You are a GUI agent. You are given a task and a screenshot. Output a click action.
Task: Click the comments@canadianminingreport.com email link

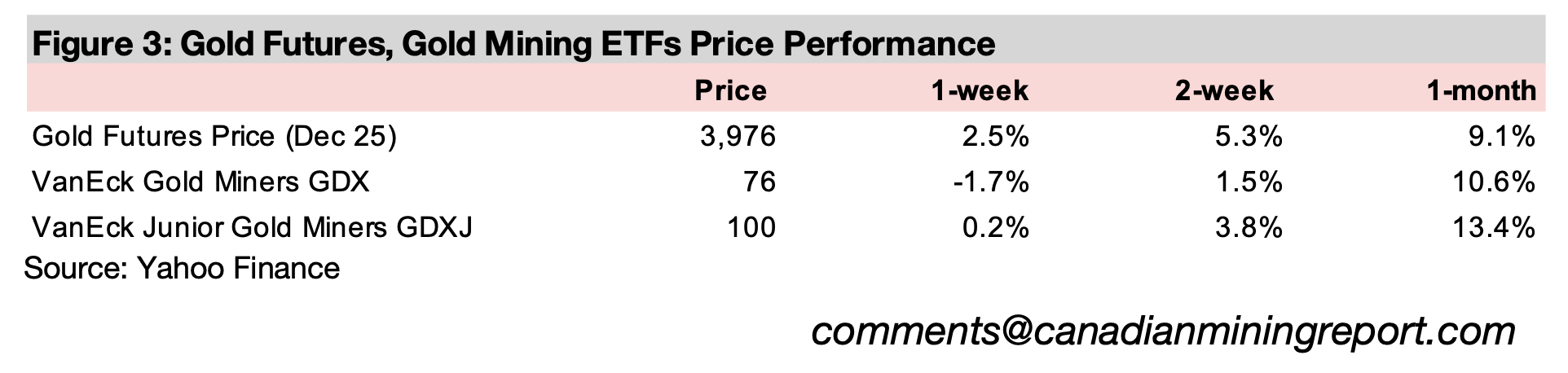click(1162, 331)
